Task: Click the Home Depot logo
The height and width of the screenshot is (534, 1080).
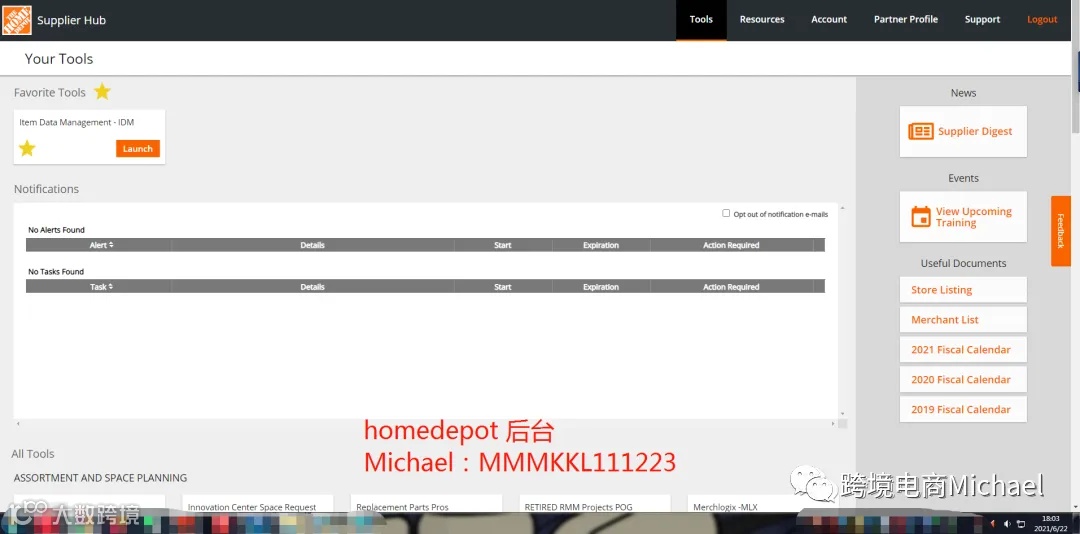Action: pyautogui.click(x=17, y=20)
